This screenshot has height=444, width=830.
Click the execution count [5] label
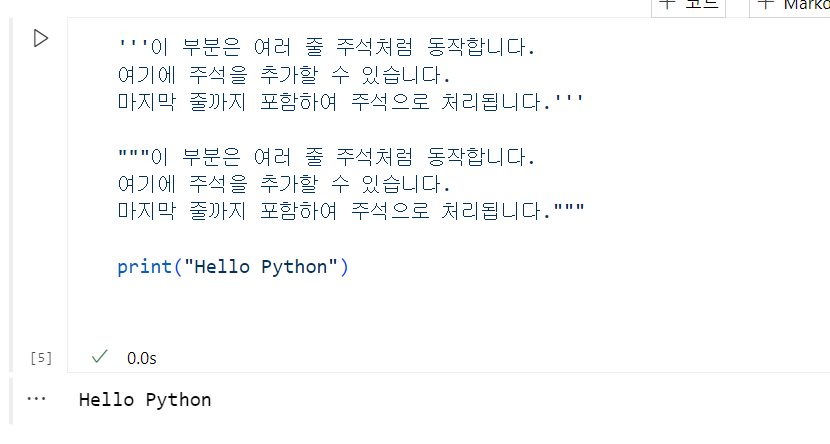pyautogui.click(x=41, y=358)
